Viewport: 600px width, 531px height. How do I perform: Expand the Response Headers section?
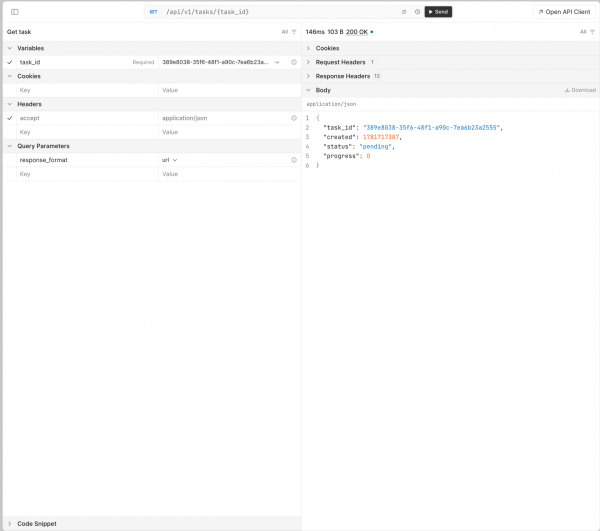click(x=308, y=76)
